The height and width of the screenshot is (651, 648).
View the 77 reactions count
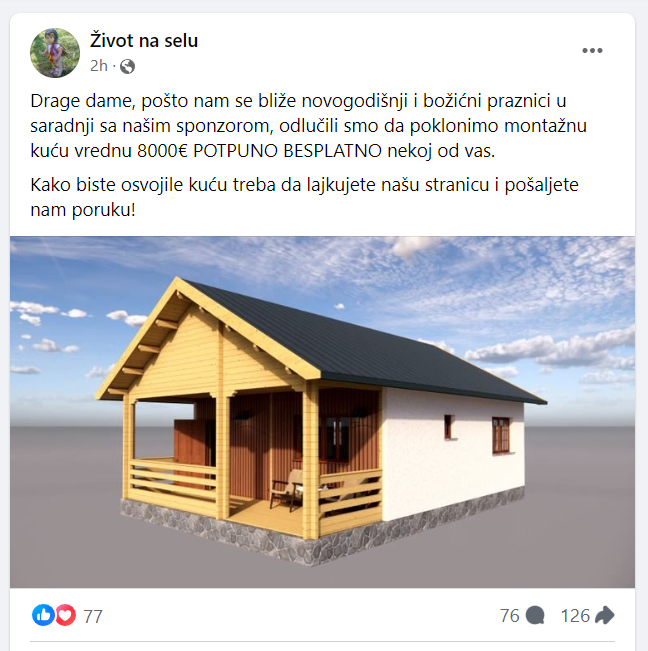pyautogui.click(x=93, y=616)
